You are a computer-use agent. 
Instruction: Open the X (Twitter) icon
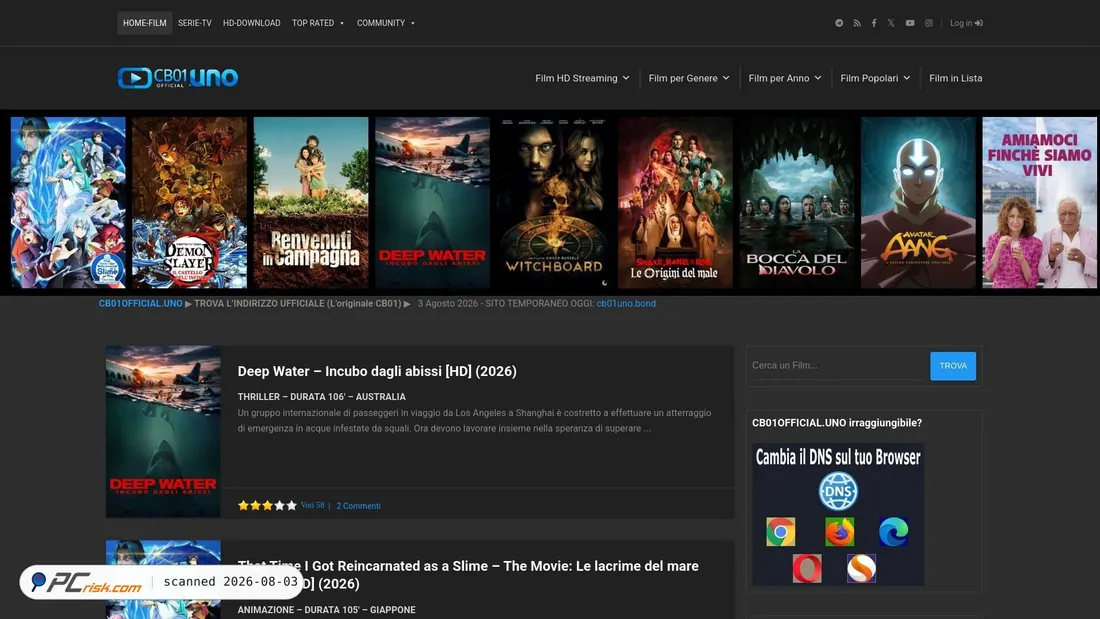(x=891, y=23)
